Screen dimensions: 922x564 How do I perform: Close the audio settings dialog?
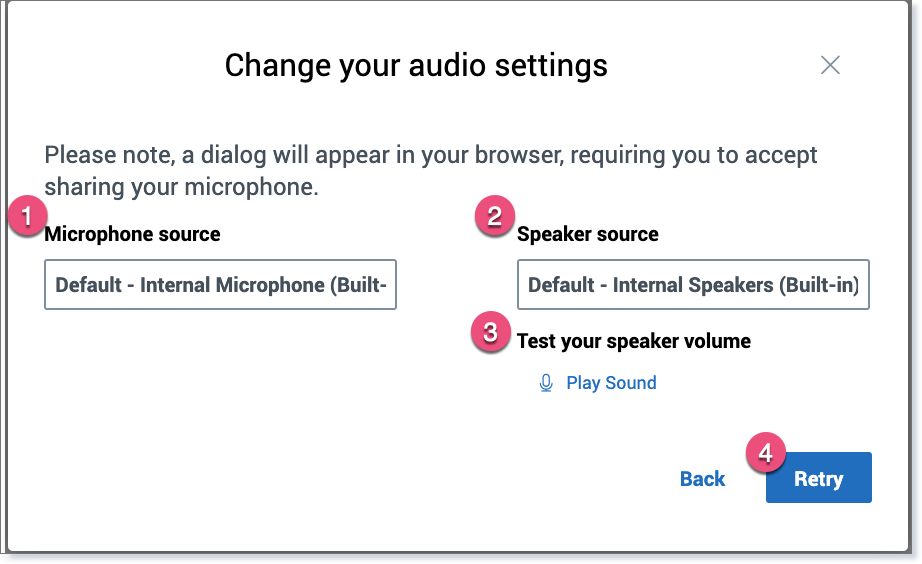[x=830, y=66]
